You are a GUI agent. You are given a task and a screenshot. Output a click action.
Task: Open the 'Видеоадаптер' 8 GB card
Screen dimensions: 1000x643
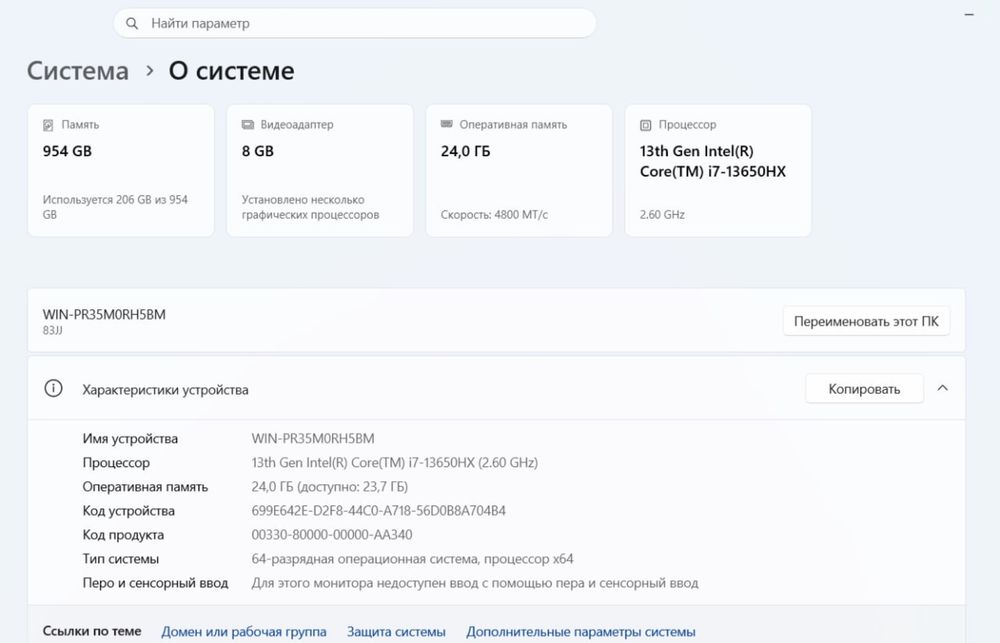pyautogui.click(x=320, y=170)
